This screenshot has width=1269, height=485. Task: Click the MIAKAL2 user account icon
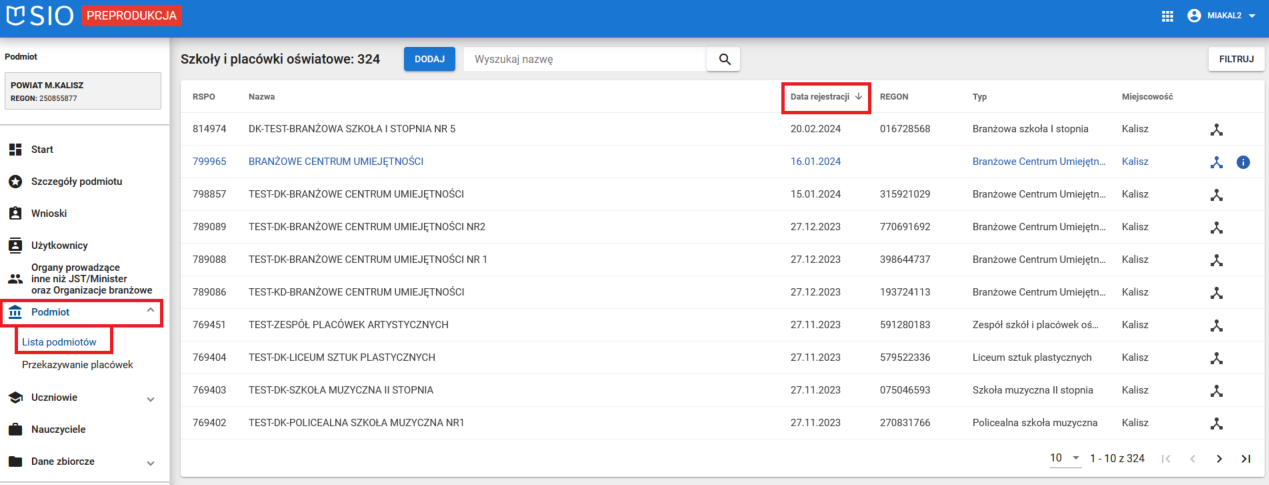1193,17
